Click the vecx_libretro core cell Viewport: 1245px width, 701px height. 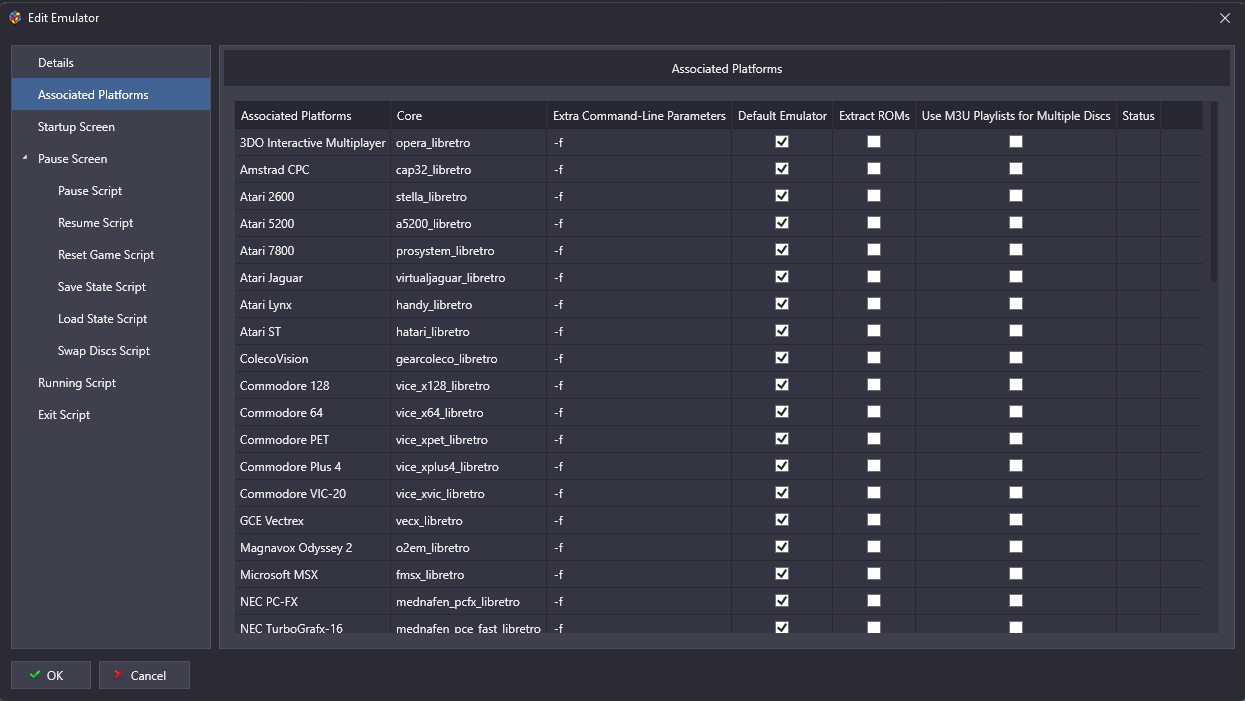pos(469,521)
